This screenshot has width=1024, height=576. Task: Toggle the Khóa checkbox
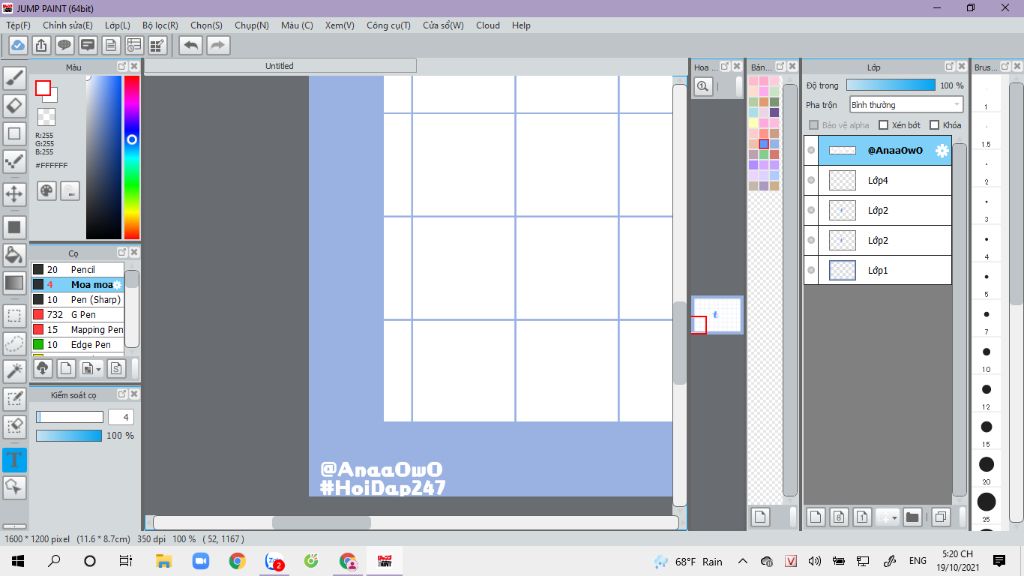pyautogui.click(x=935, y=125)
